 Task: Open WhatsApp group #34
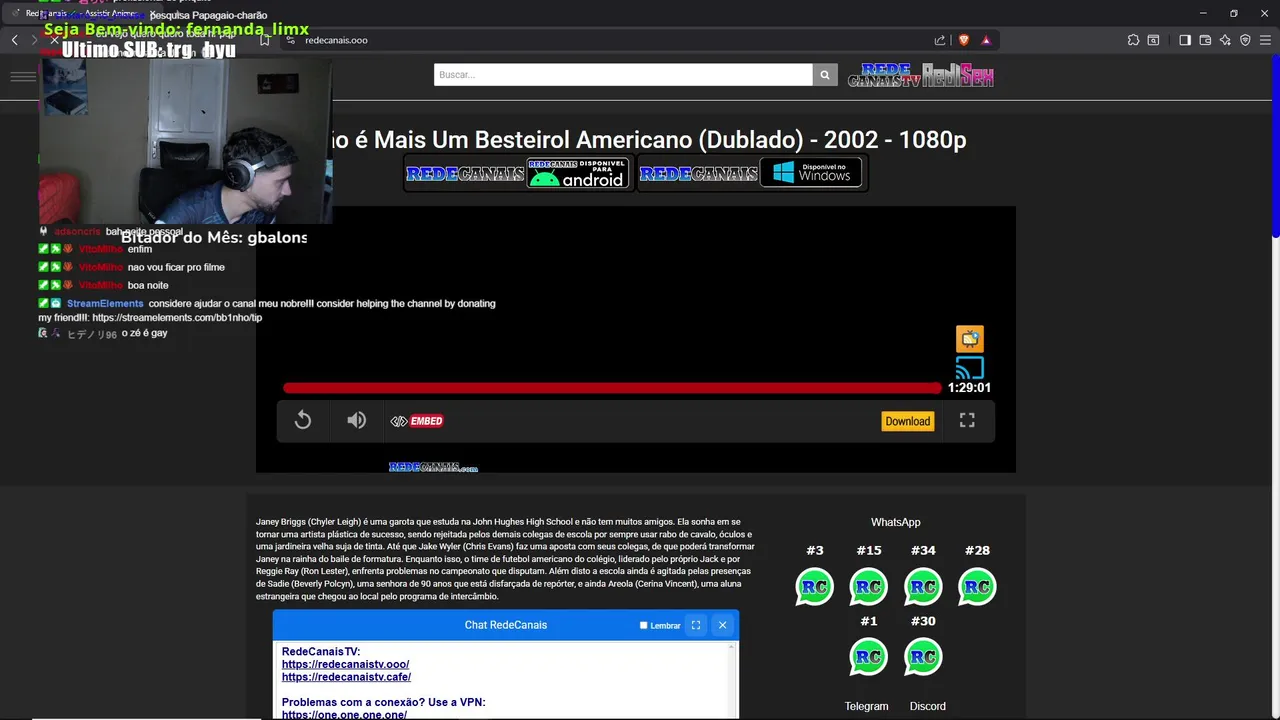point(923,587)
